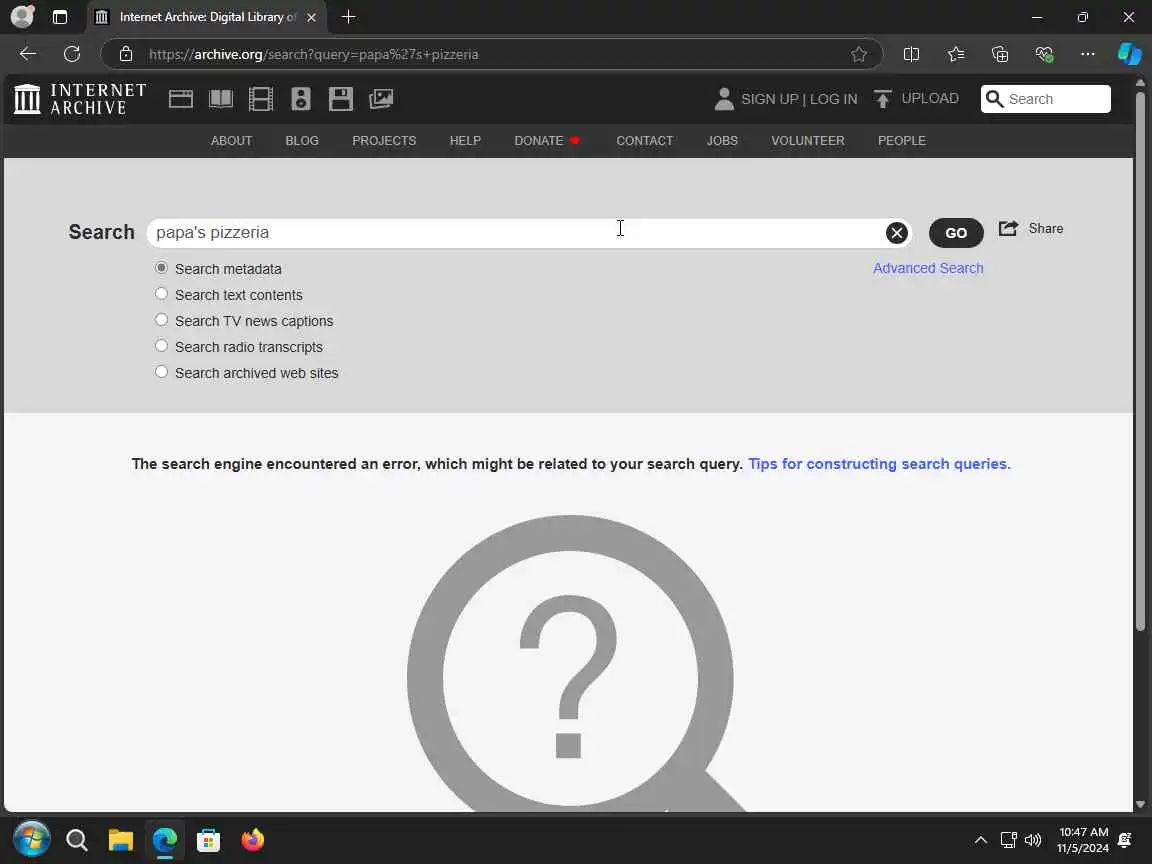Open the ABOUT menu item
The image size is (1152, 864).
pos(231,140)
